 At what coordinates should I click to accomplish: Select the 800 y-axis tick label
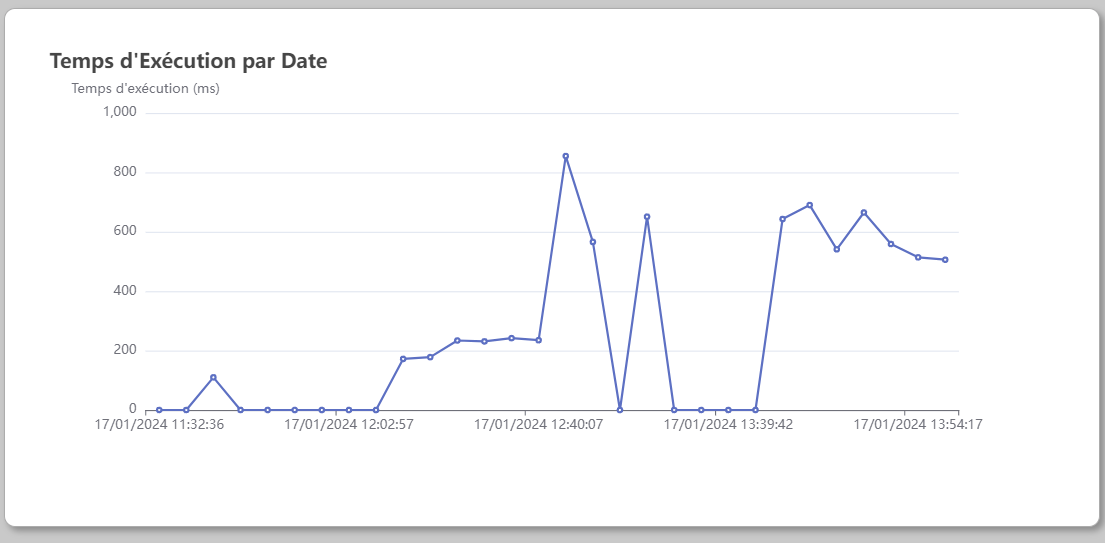[126, 172]
